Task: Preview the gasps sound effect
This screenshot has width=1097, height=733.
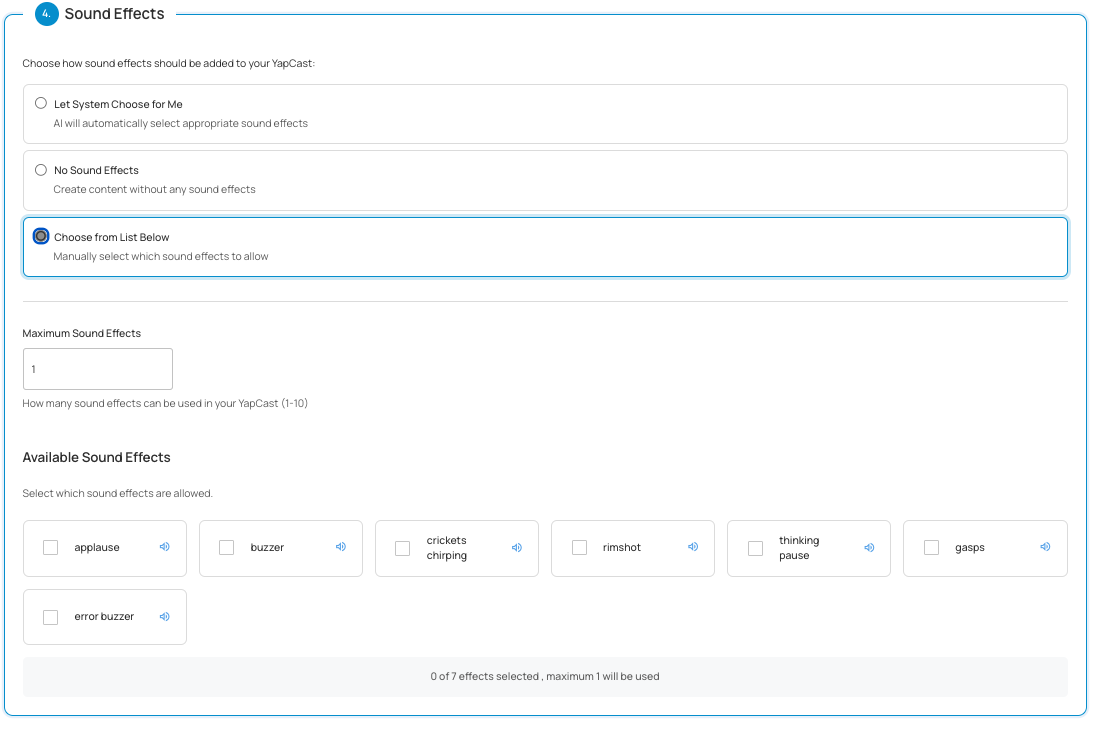Action: click(x=1045, y=547)
